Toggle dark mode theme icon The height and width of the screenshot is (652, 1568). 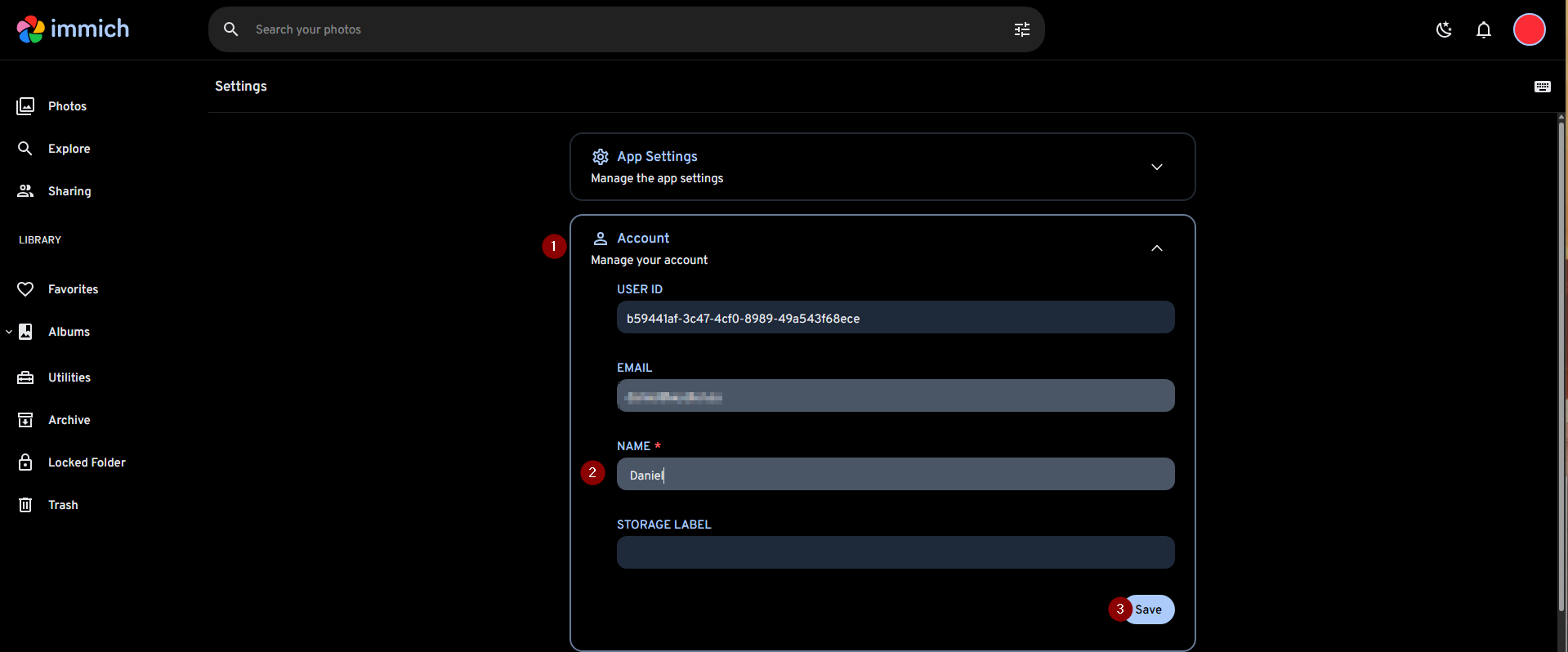(x=1444, y=29)
